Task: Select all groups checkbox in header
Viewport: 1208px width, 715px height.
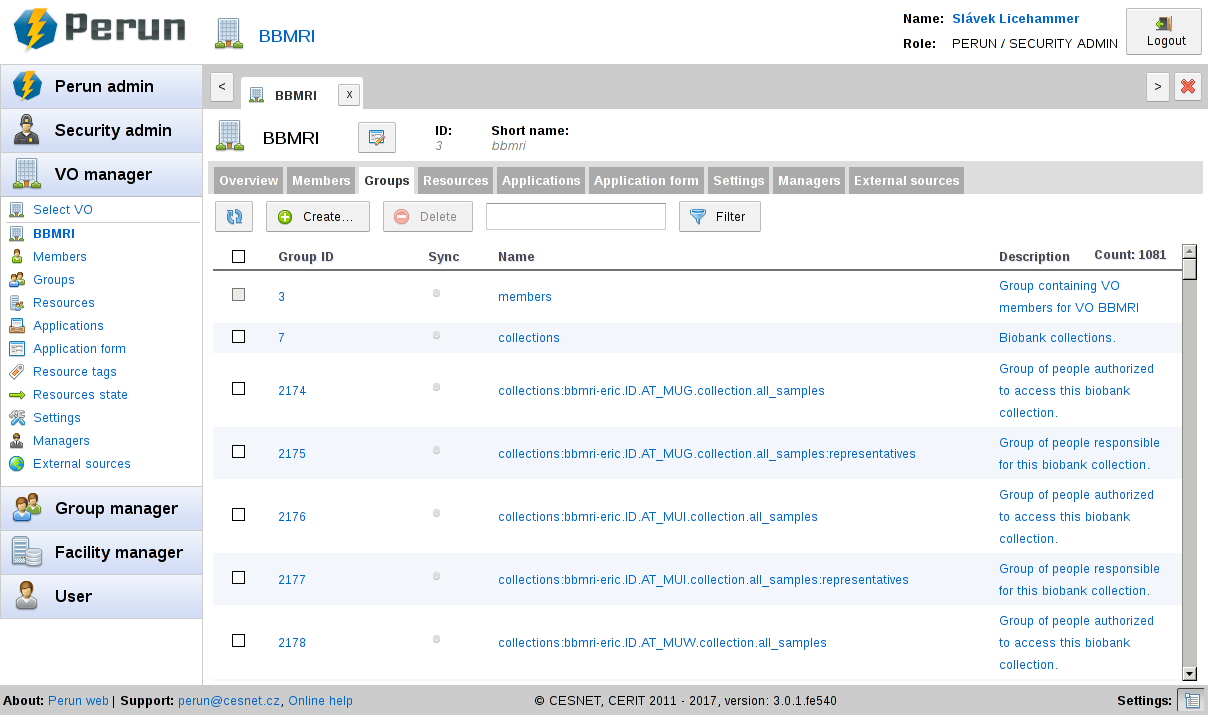Action: pyautogui.click(x=238, y=256)
